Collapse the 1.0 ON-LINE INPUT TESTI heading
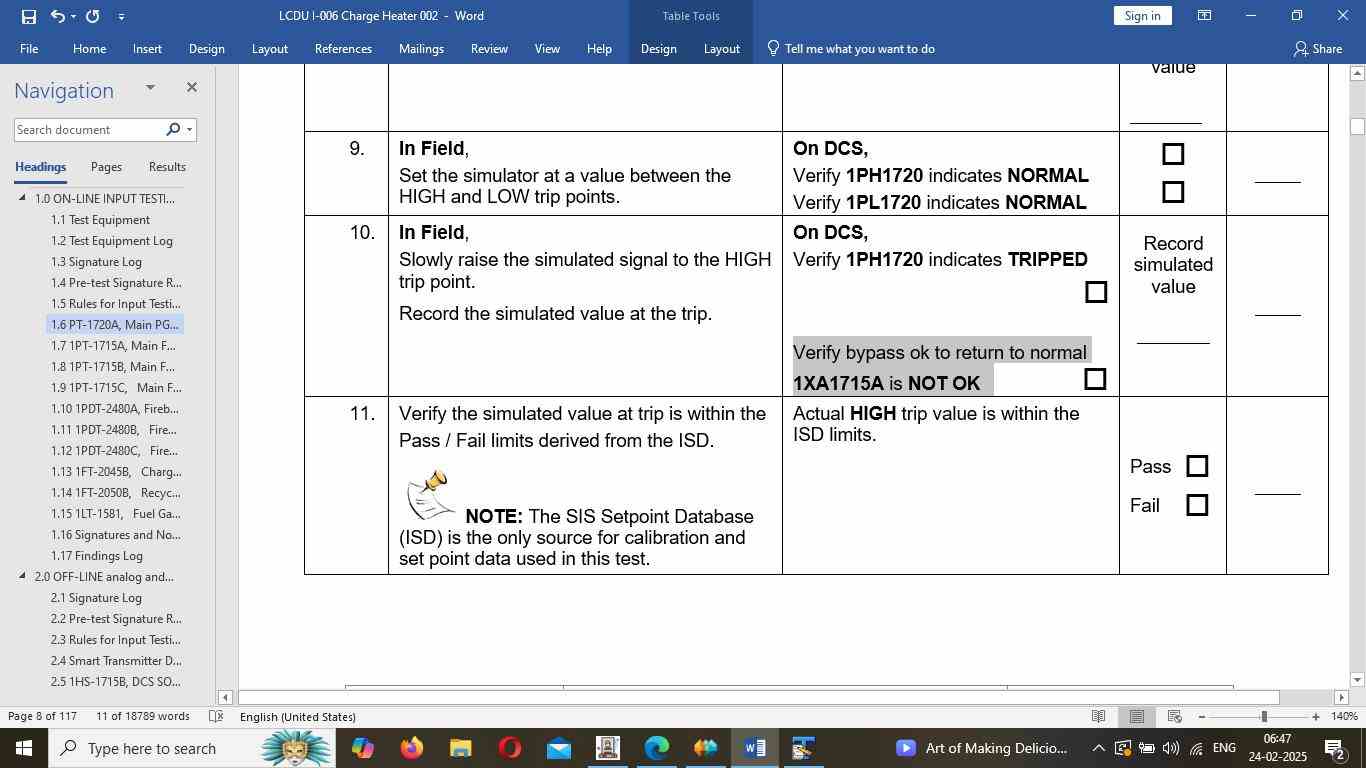The image size is (1366, 768). point(23,198)
